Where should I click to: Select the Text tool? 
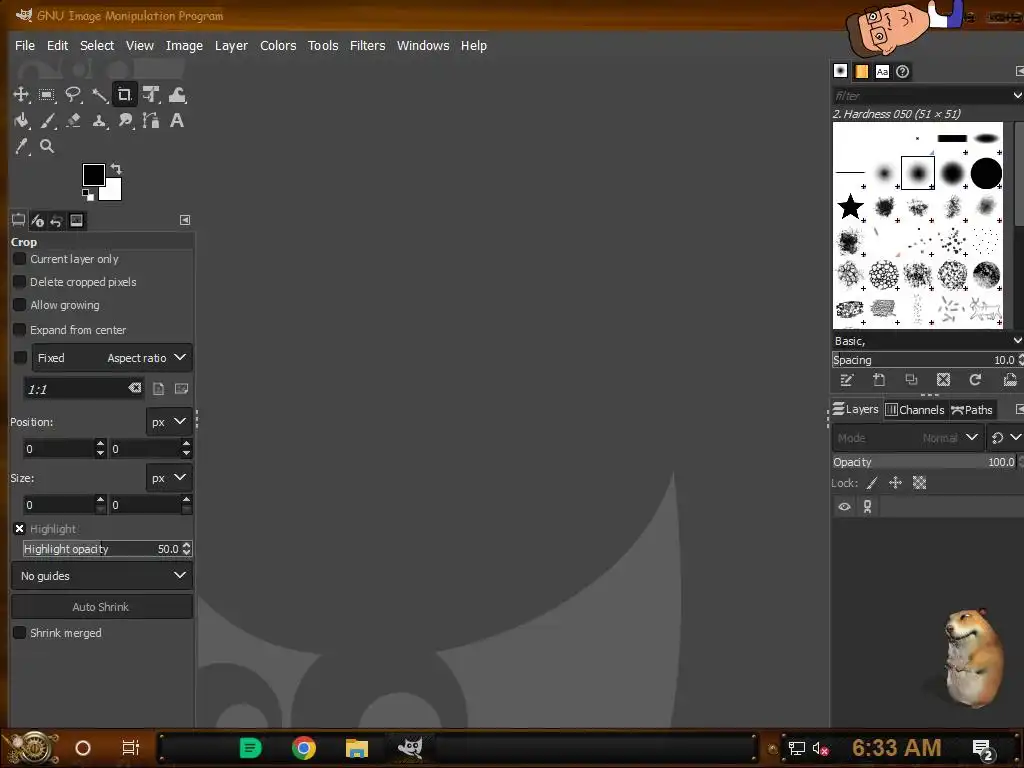[177, 120]
